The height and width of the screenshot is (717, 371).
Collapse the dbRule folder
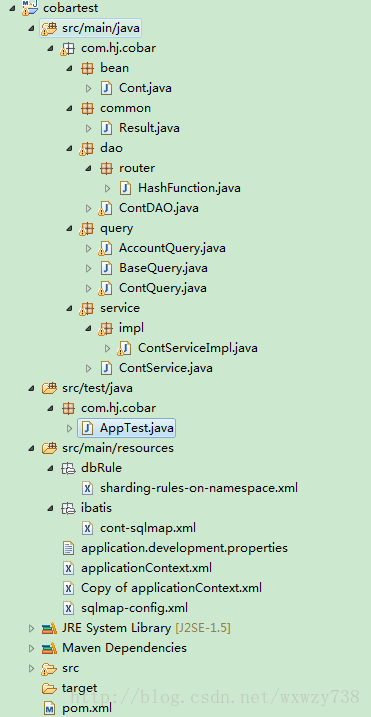pos(50,468)
